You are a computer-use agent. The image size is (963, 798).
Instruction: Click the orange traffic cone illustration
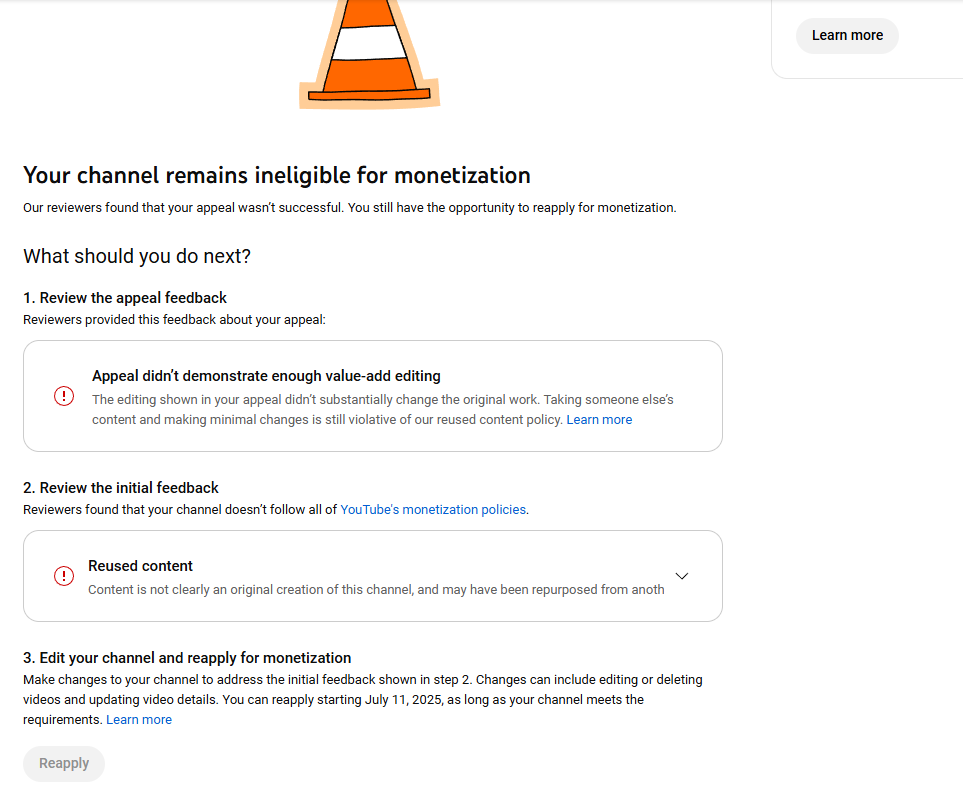[x=369, y=54]
